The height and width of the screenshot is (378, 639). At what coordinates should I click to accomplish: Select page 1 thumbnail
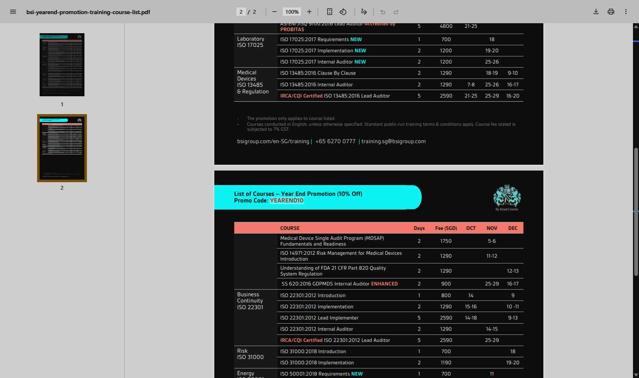pyautogui.click(x=62, y=65)
